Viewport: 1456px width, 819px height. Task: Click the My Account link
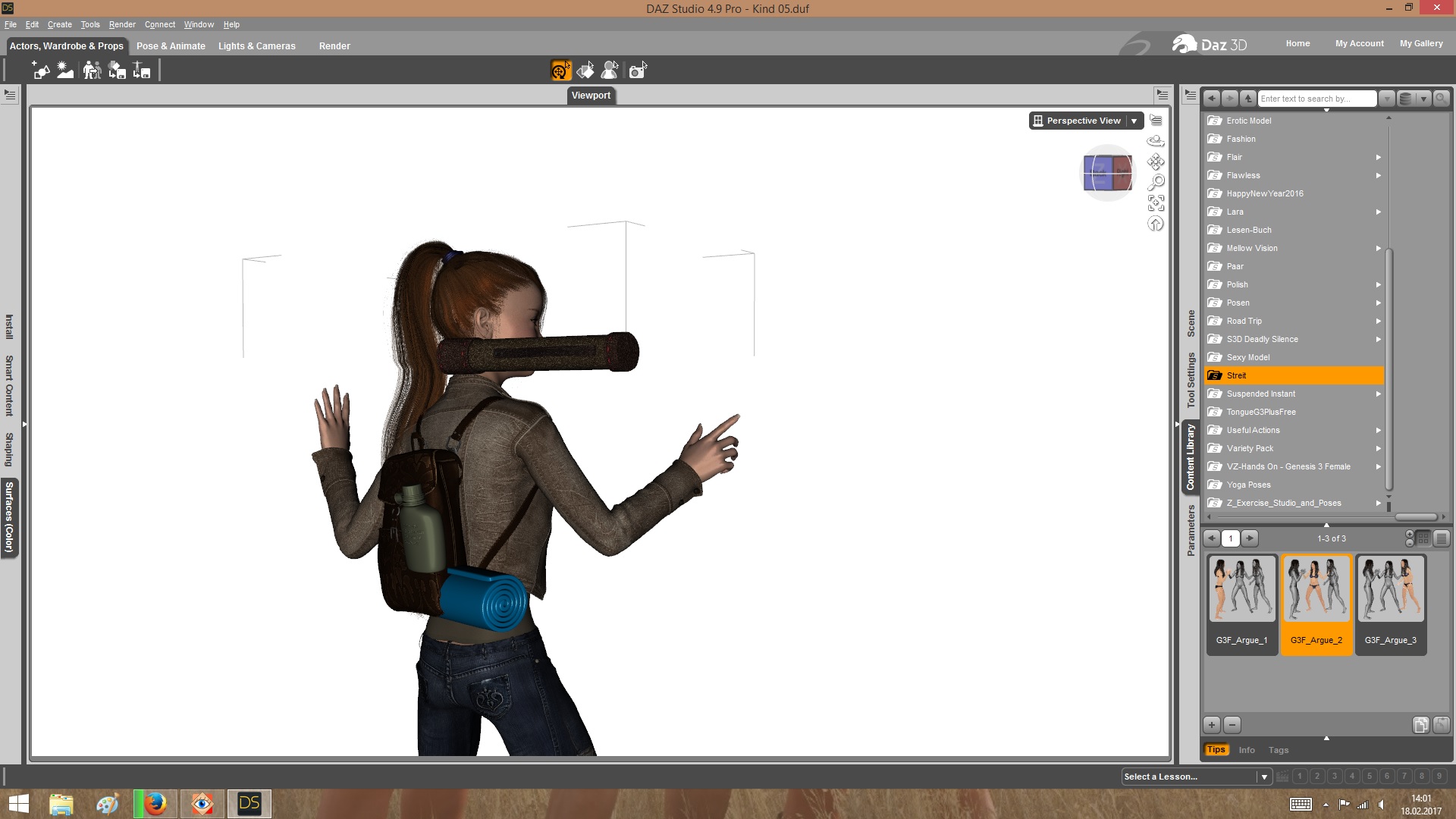pyautogui.click(x=1359, y=43)
